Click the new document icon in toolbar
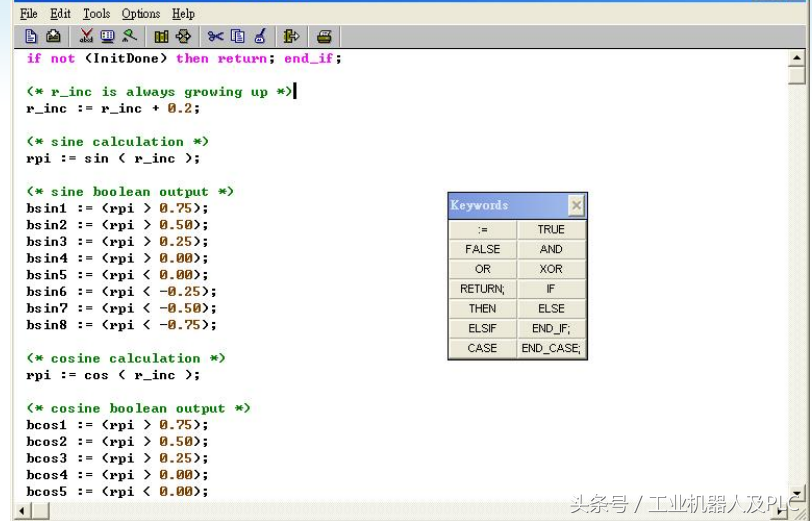The width and height of the screenshot is (812, 521). click(x=30, y=36)
